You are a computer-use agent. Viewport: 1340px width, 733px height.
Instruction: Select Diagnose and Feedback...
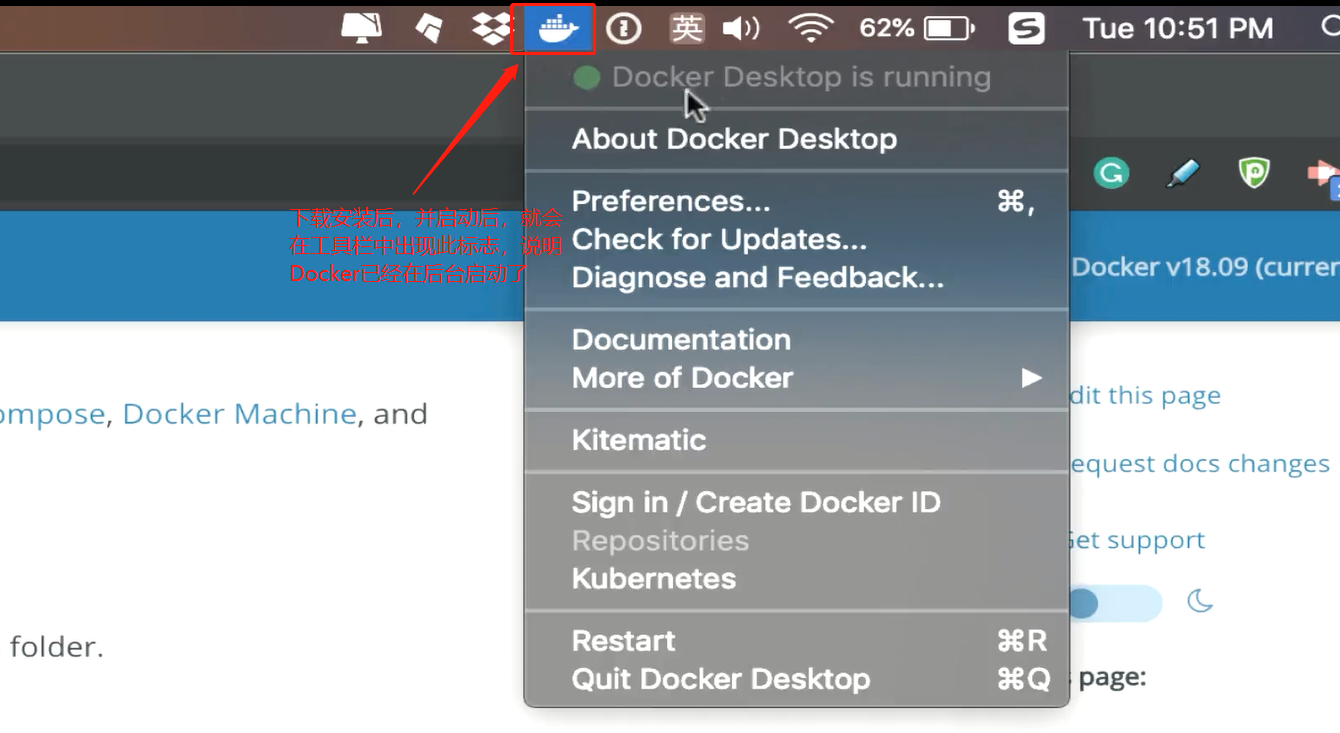796,278
